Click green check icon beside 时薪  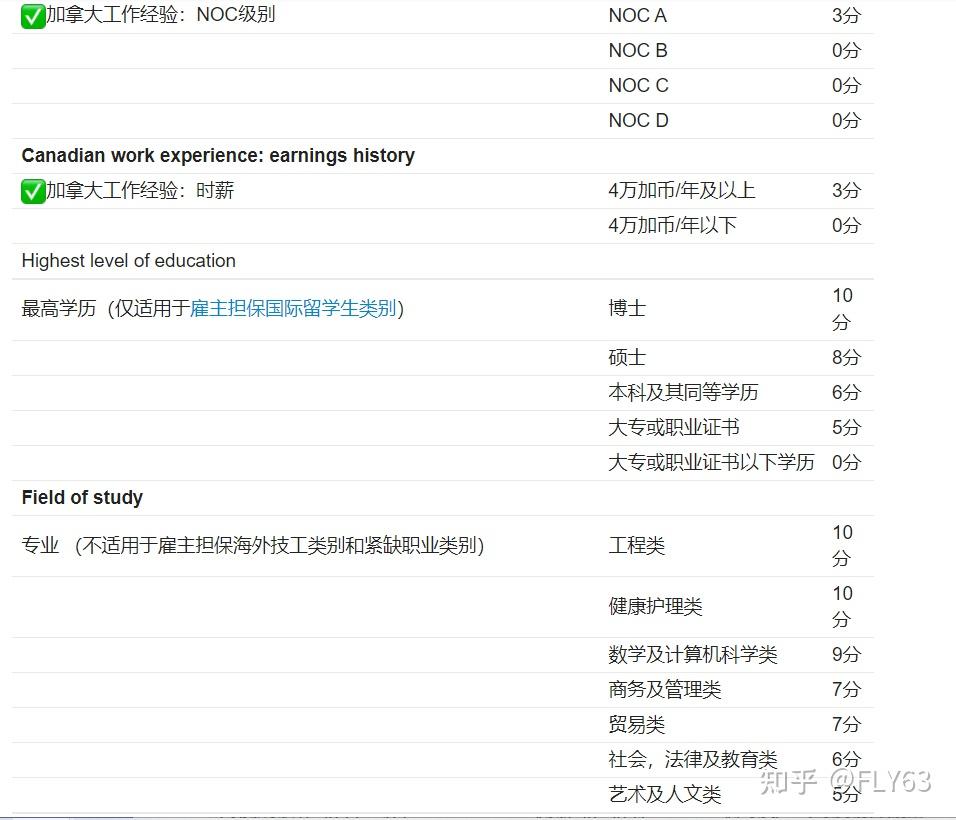click(x=33, y=191)
